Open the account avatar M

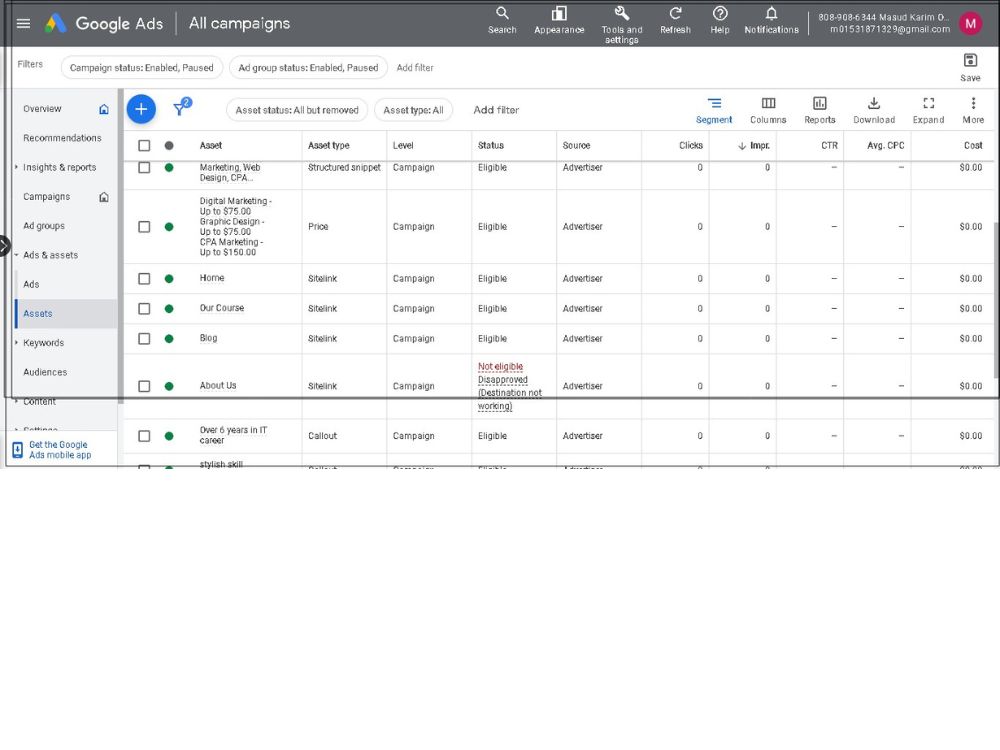(x=971, y=24)
